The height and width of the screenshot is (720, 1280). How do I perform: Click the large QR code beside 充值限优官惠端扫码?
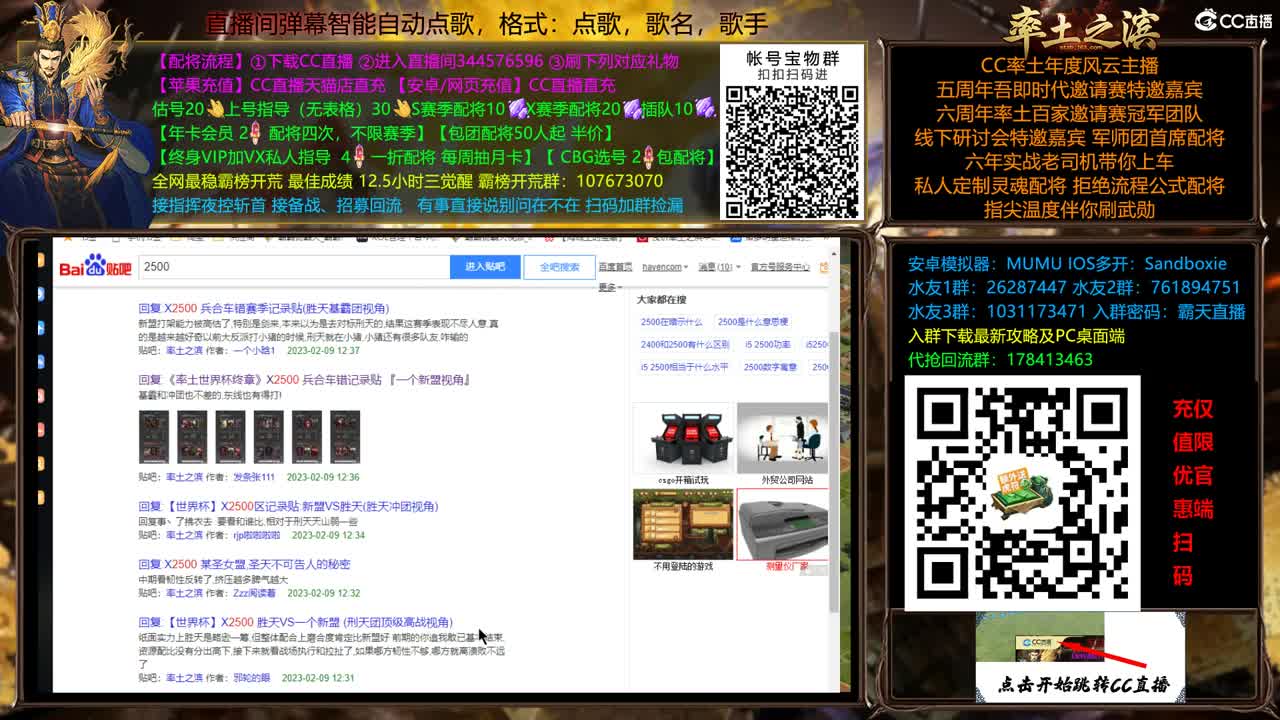1022,493
